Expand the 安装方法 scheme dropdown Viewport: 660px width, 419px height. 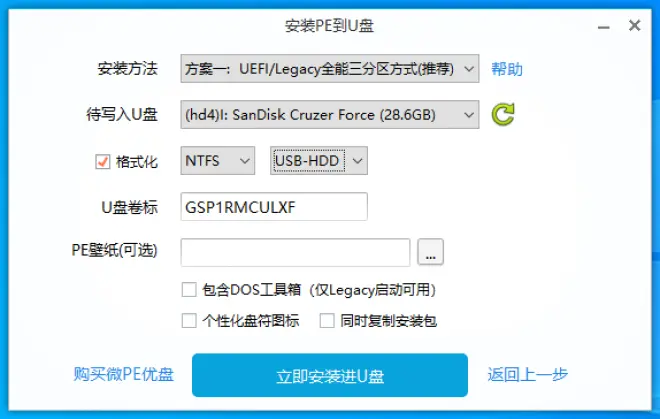[x=330, y=68]
